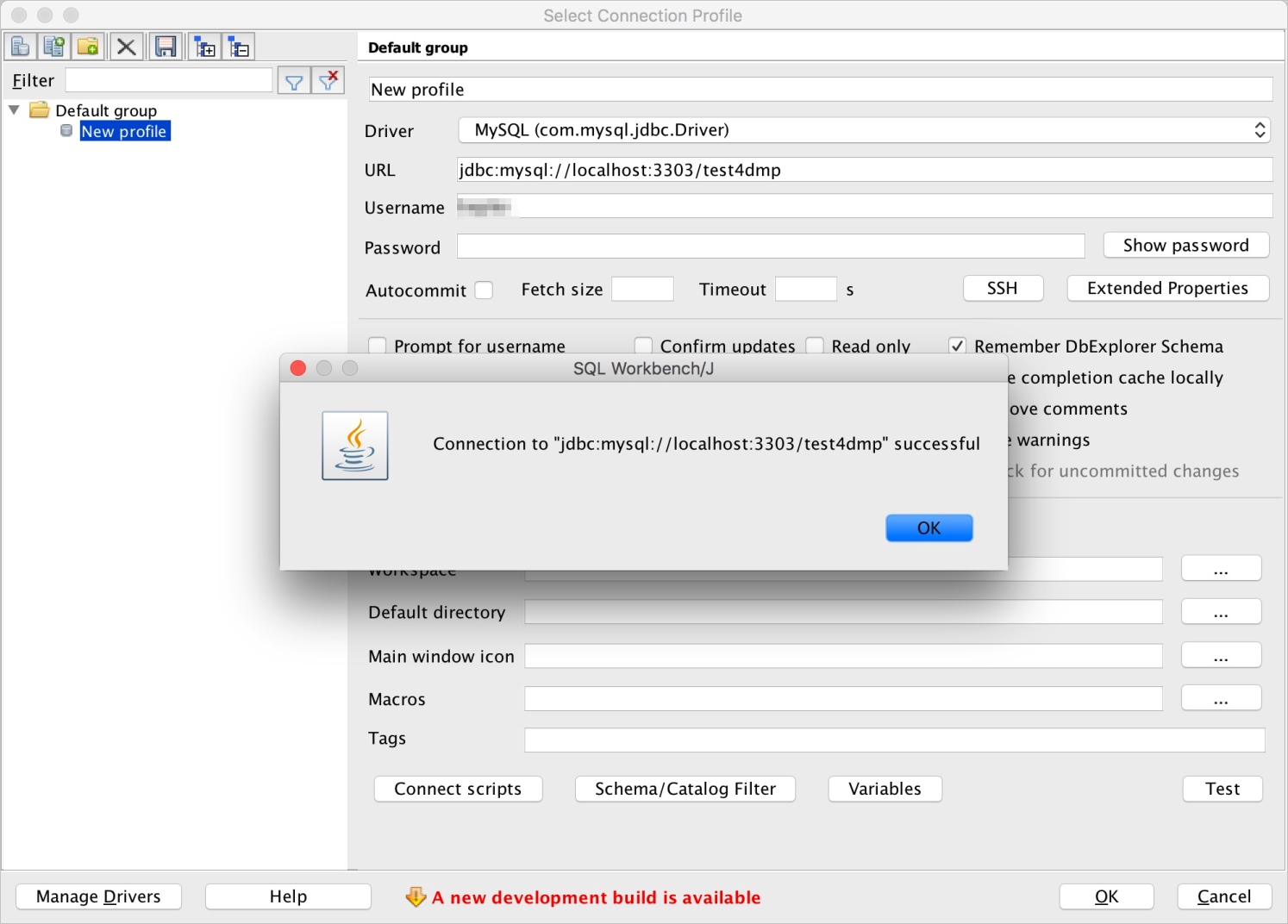Screen dimensions: 1288x924
Task: Click the Help button
Action: click(x=288, y=897)
